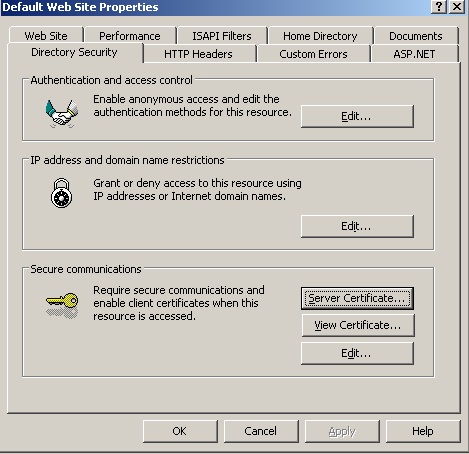Viewport: 469px width, 454px height.
Task: Open the Documents tab
Action: click(x=416, y=36)
